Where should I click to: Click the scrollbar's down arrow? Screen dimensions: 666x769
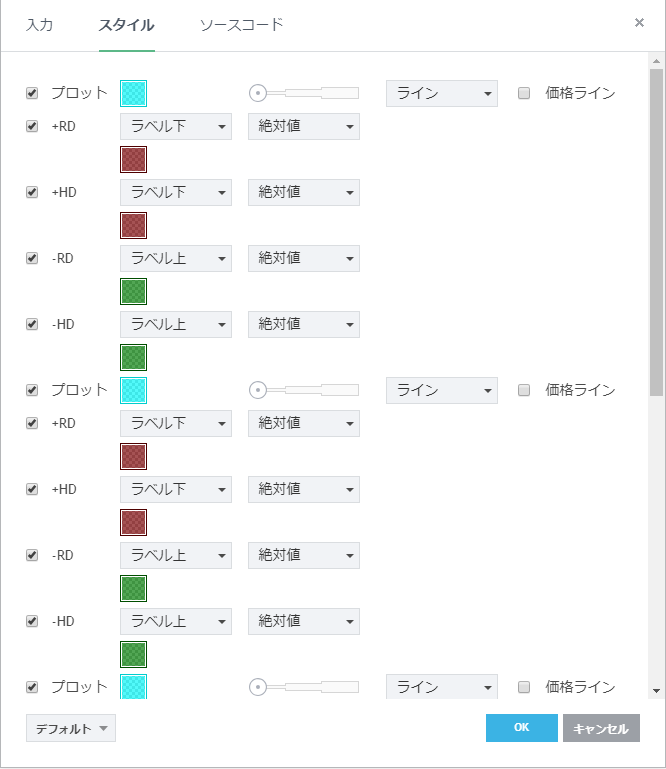[656, 690]
